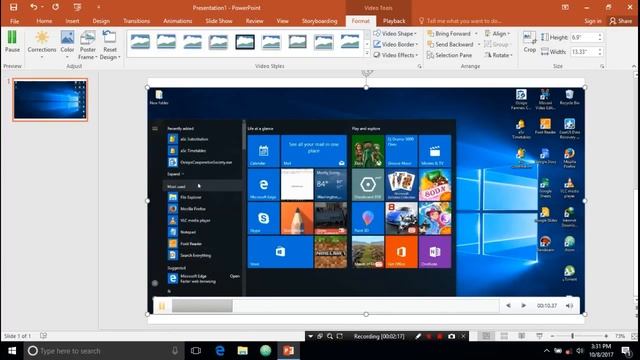Switch to the Insert tab
Image resolution: width=640 pixels, height=360 pixels.
point(72,21)
